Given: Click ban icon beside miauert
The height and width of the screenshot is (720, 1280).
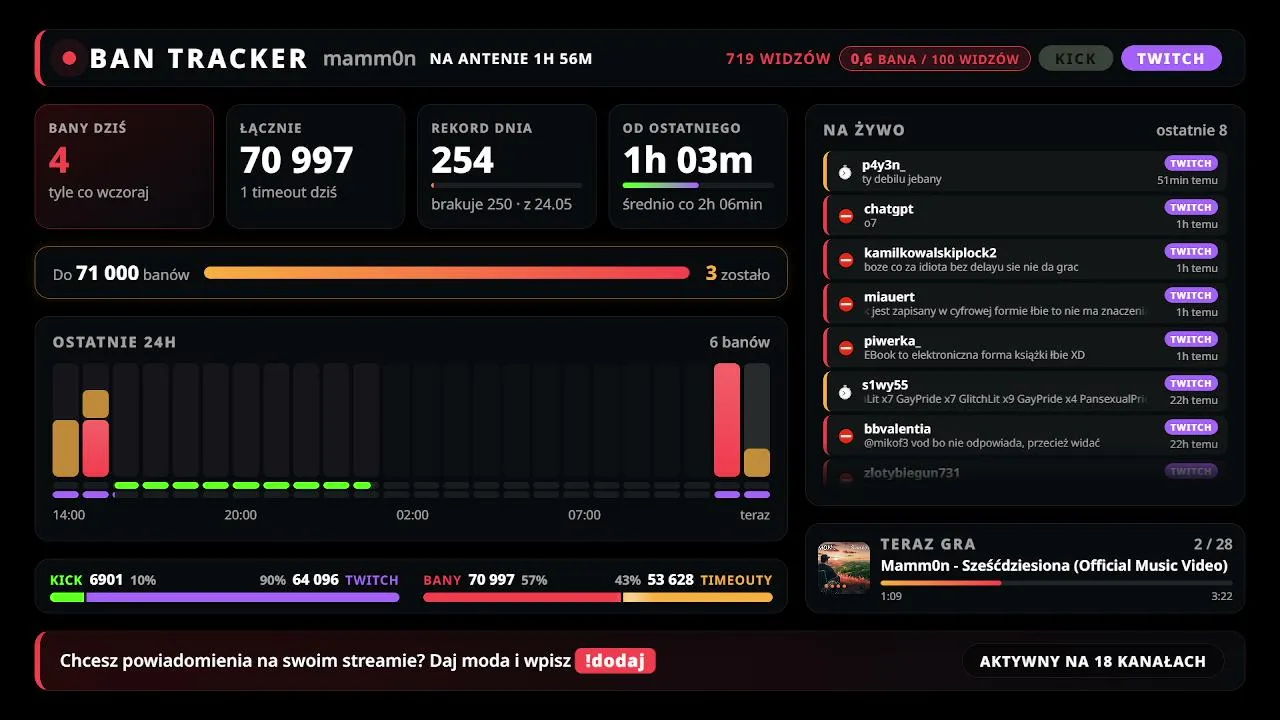Looking at the screenshot, I should coord(845,304).
